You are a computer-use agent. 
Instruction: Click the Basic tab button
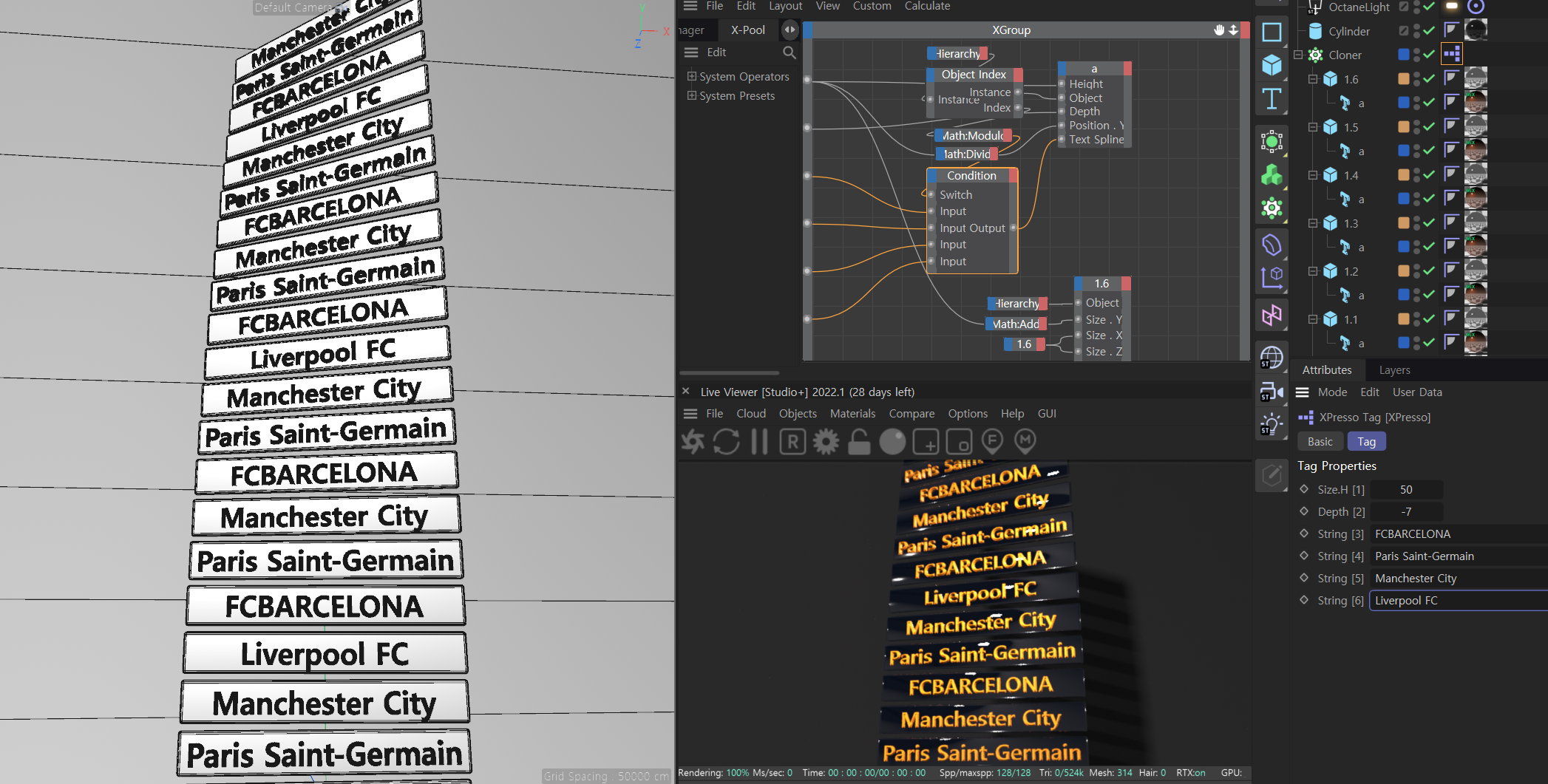1320,442
